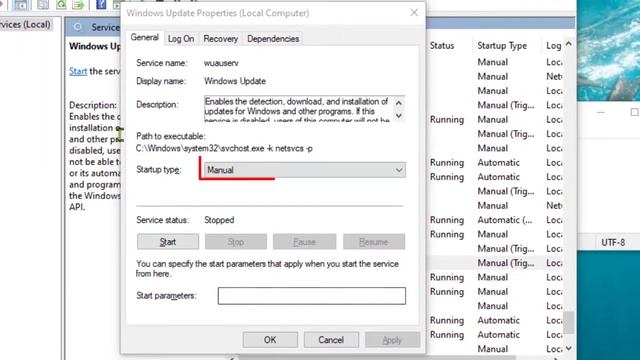Dismiss the dialog with Cancel
The image size is (640, 360).
click(331, 340)
